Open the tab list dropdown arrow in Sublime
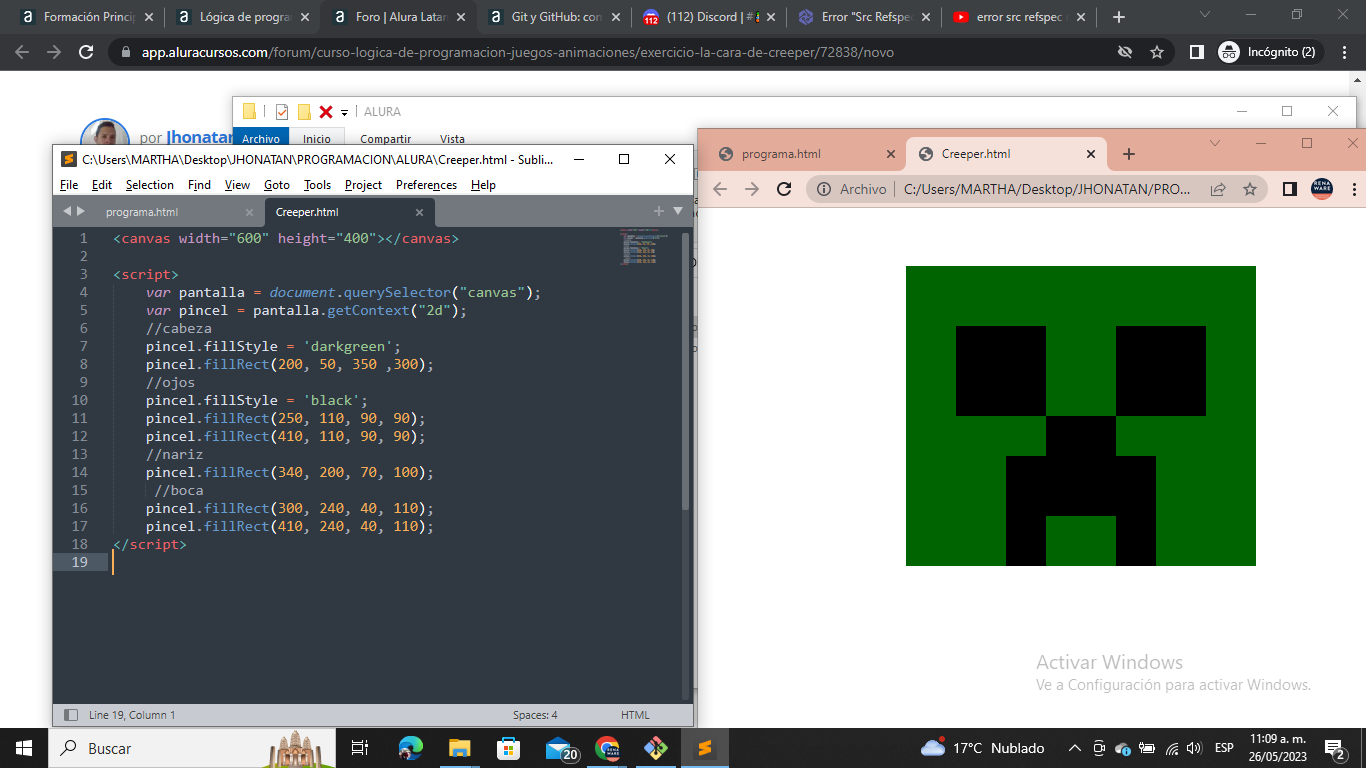Screen dimensions: 1366x768 (x=678, y=211)
